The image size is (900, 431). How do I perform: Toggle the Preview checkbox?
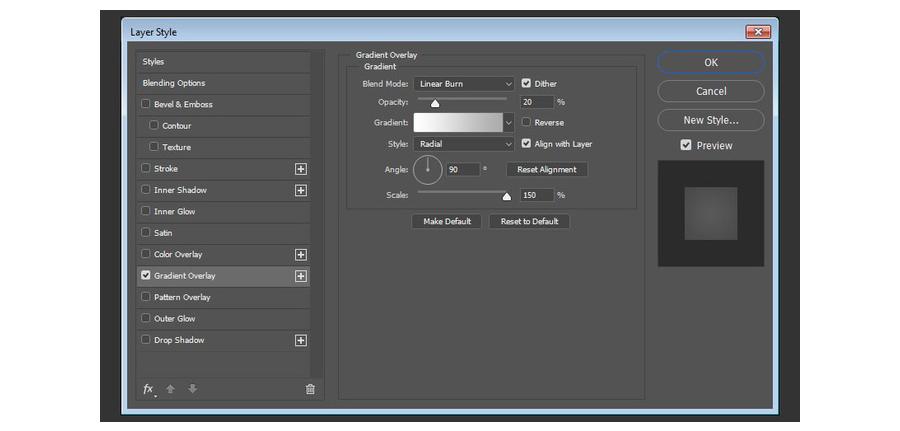coord(686,145)
